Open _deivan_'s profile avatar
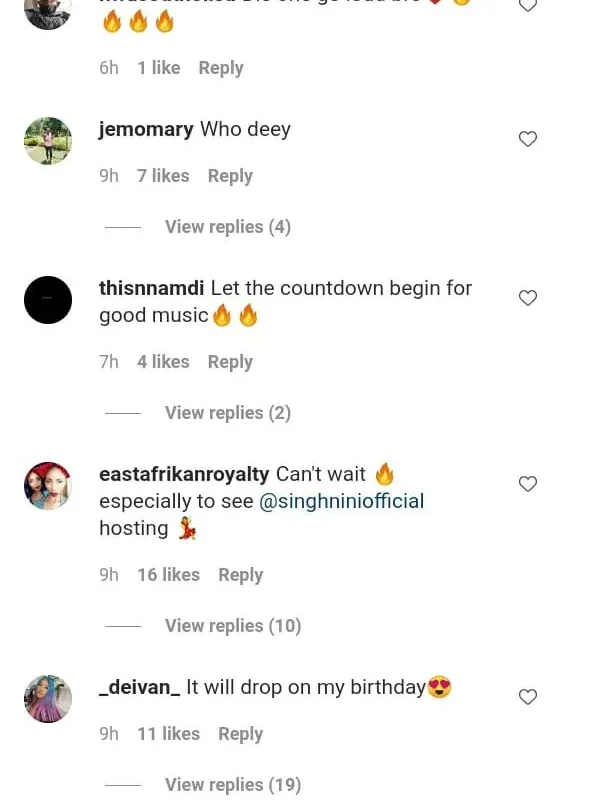Screen dimensions: 600x800 click(48, 699)
